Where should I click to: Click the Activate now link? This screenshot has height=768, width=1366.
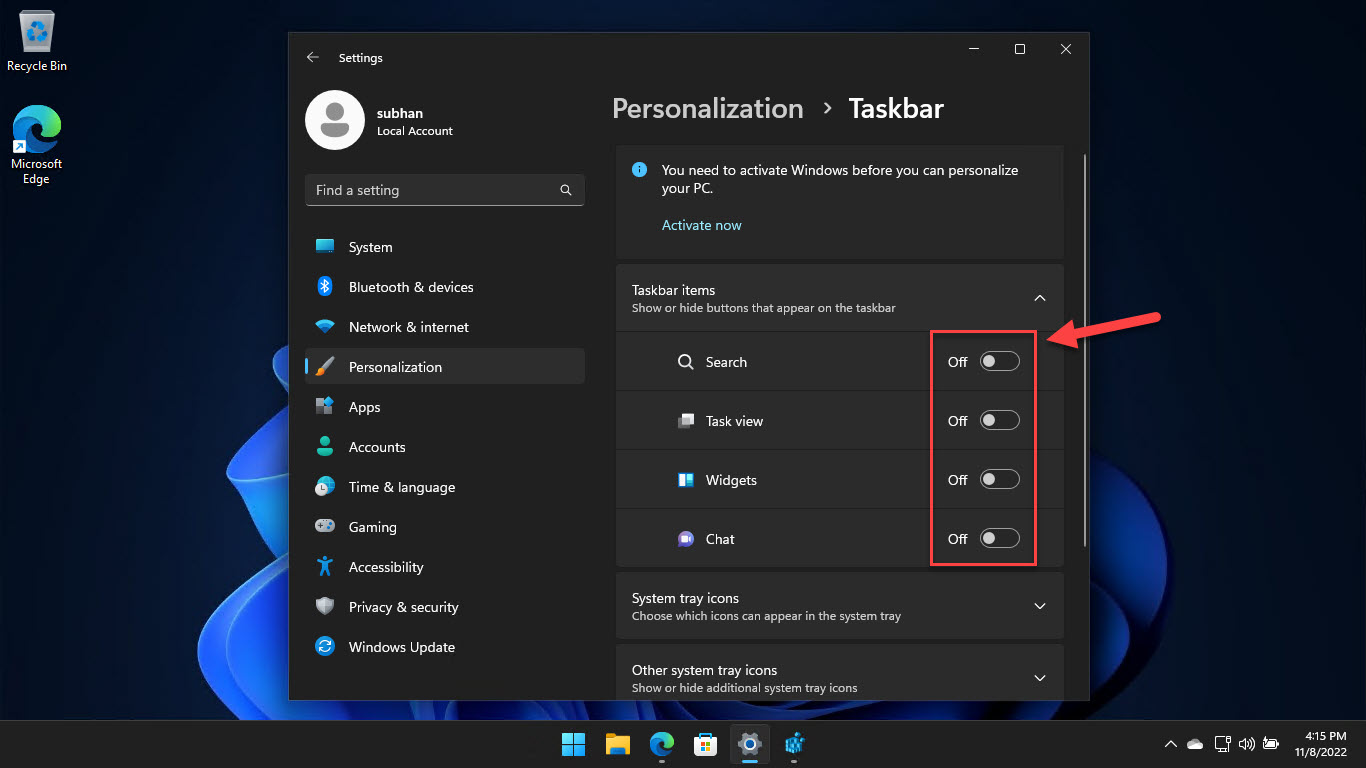pyautogui.click(x=701, y=225)
